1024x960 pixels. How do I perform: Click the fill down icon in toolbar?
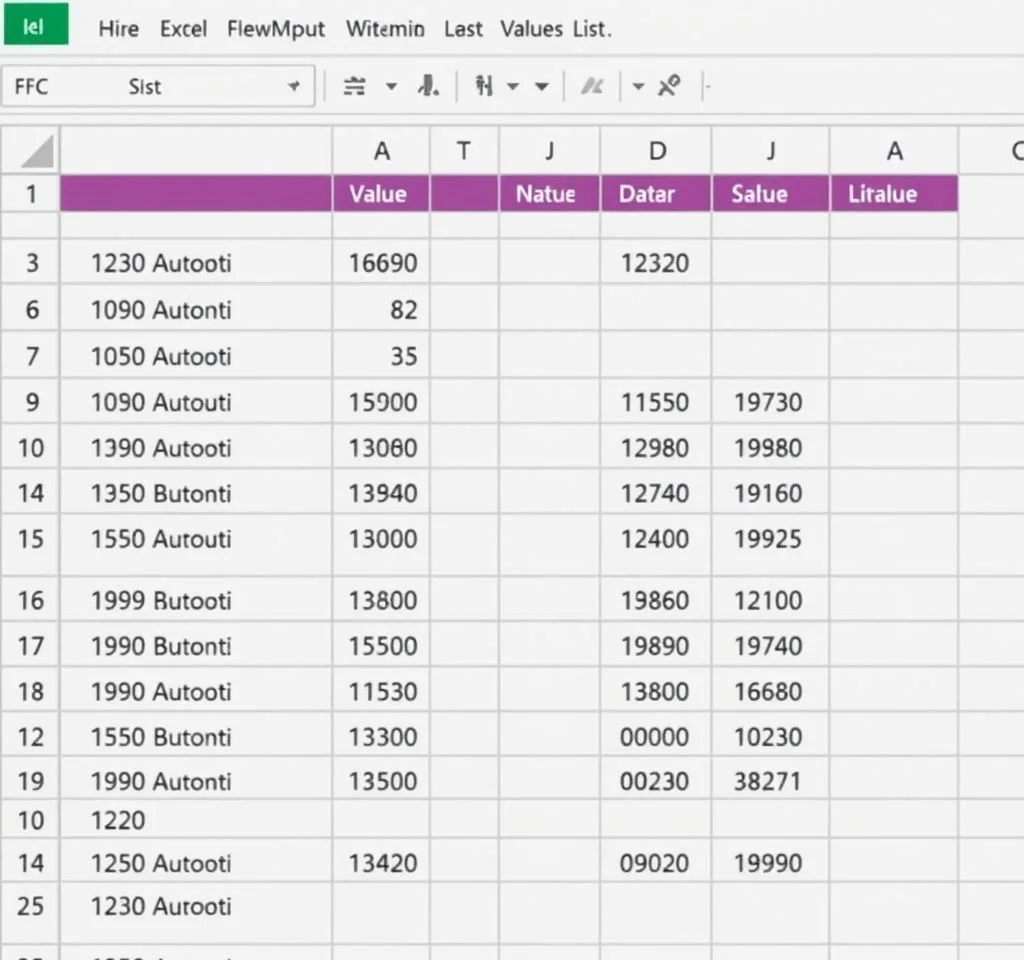[x=429, y=87]
